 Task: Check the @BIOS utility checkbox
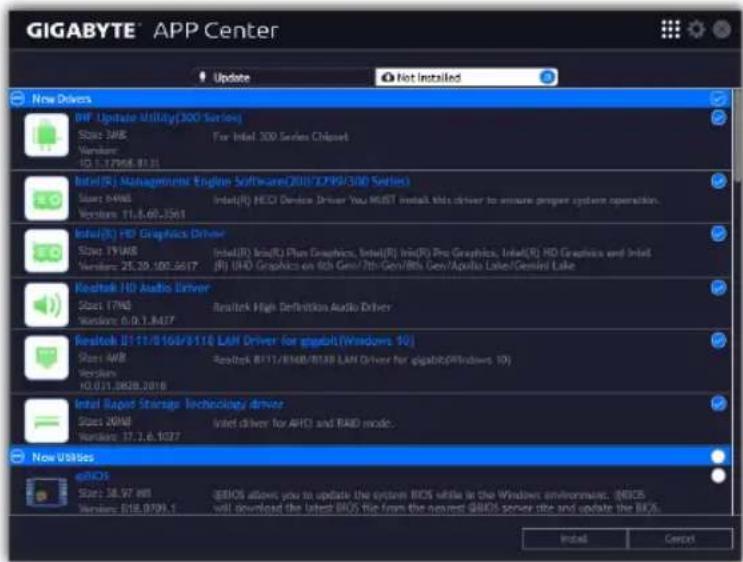point(718,476)
